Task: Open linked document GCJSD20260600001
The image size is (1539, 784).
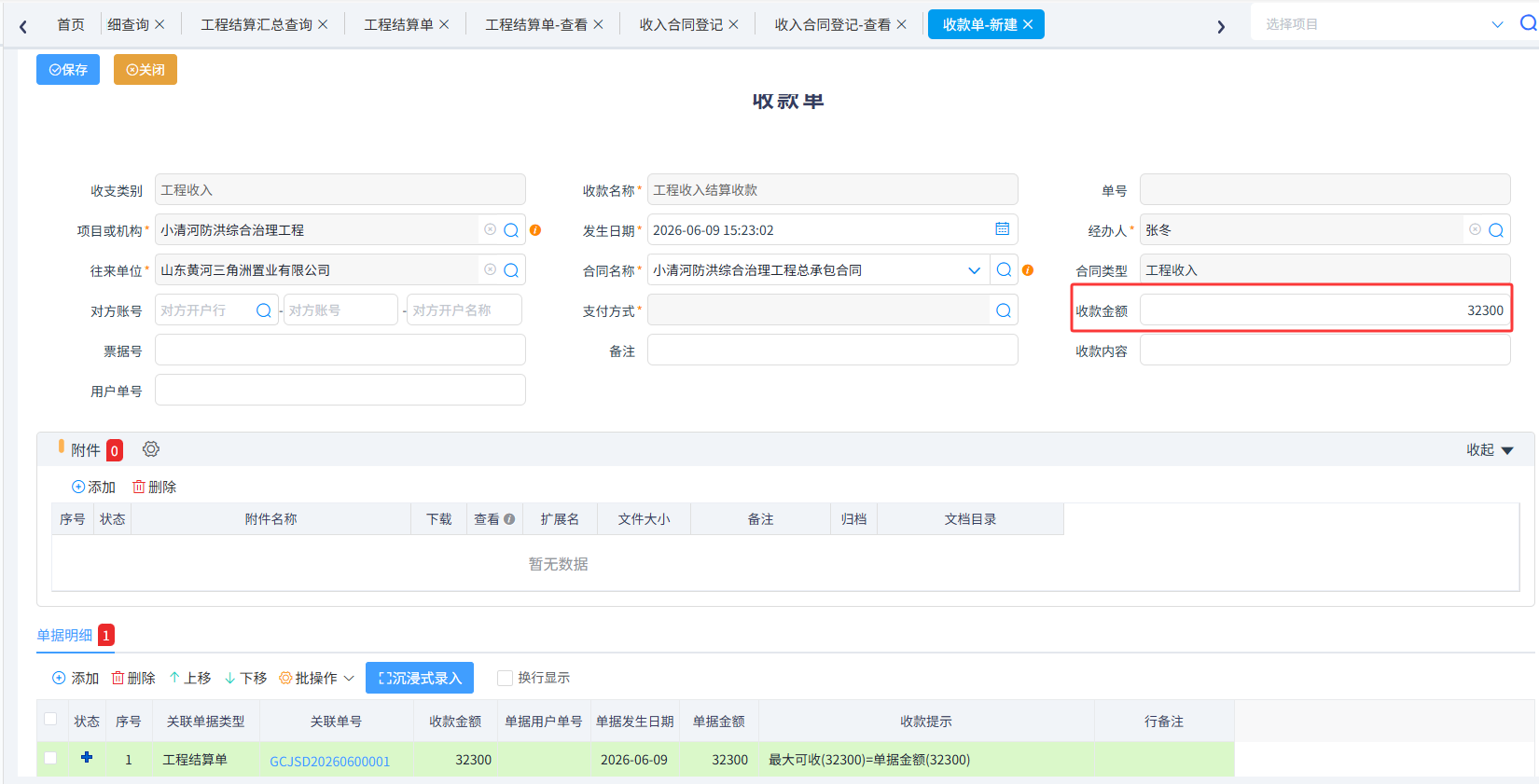Action: click(x=330, y=761)
